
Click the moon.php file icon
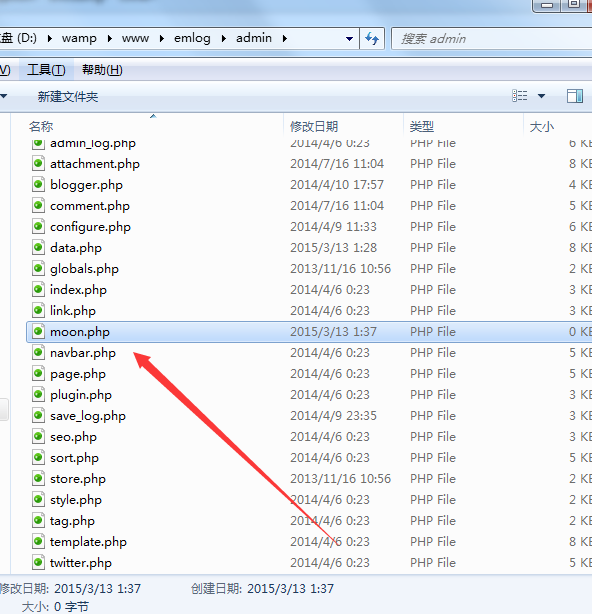pyautogui.click(x=38, y=331)
